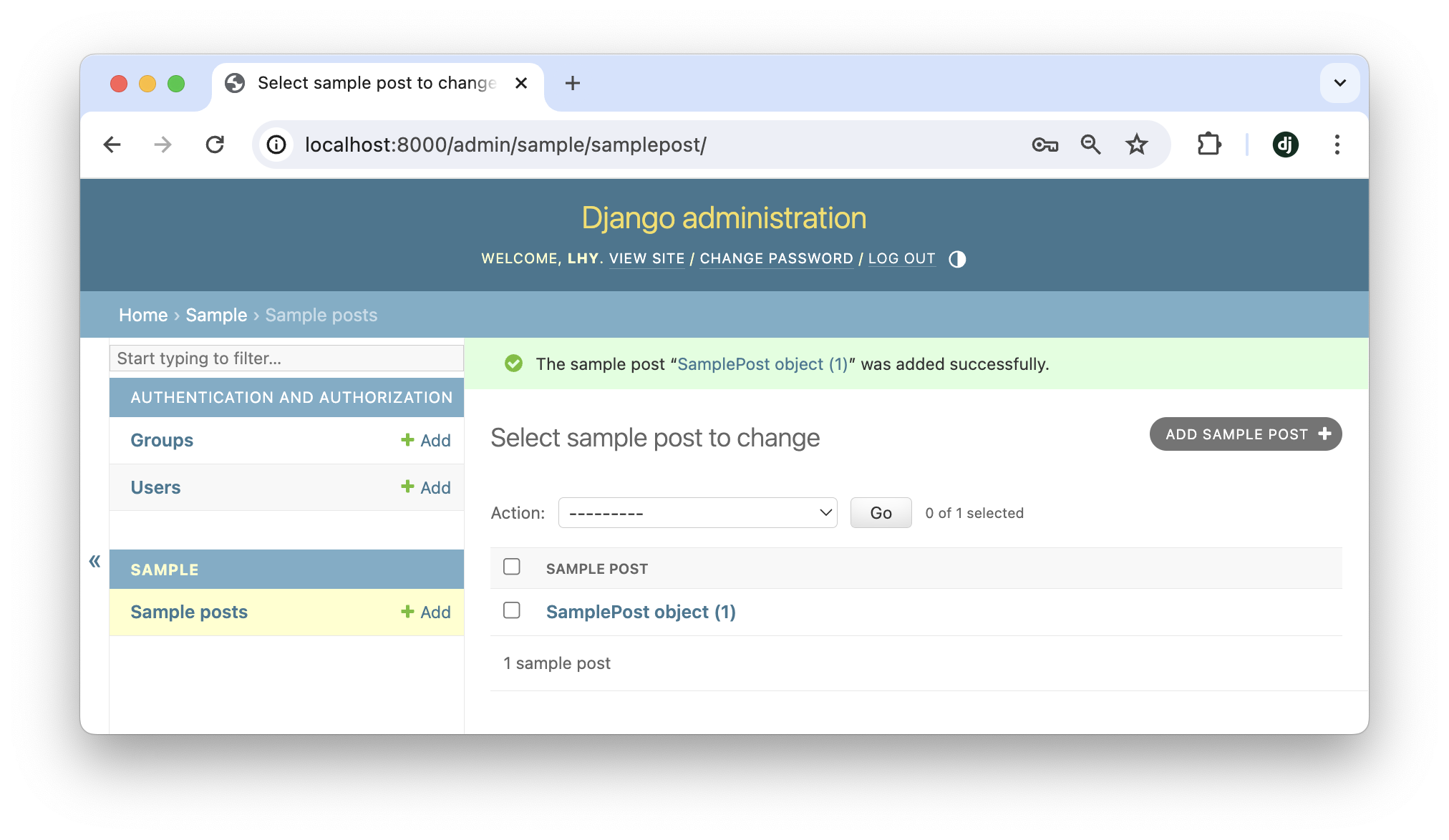This screenshot has height=840, width=1449.
Task: Click the browser forward arrow
Action: (163, 145)
